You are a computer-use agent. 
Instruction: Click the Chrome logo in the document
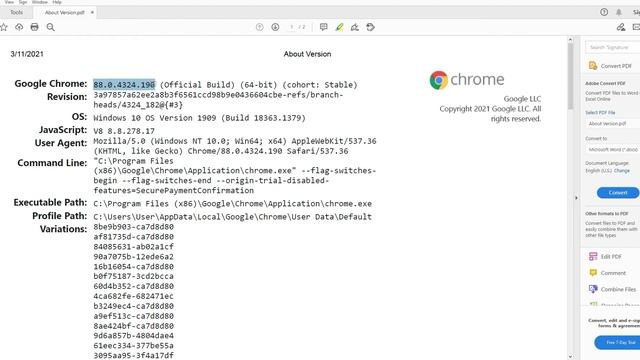[439, 80]
